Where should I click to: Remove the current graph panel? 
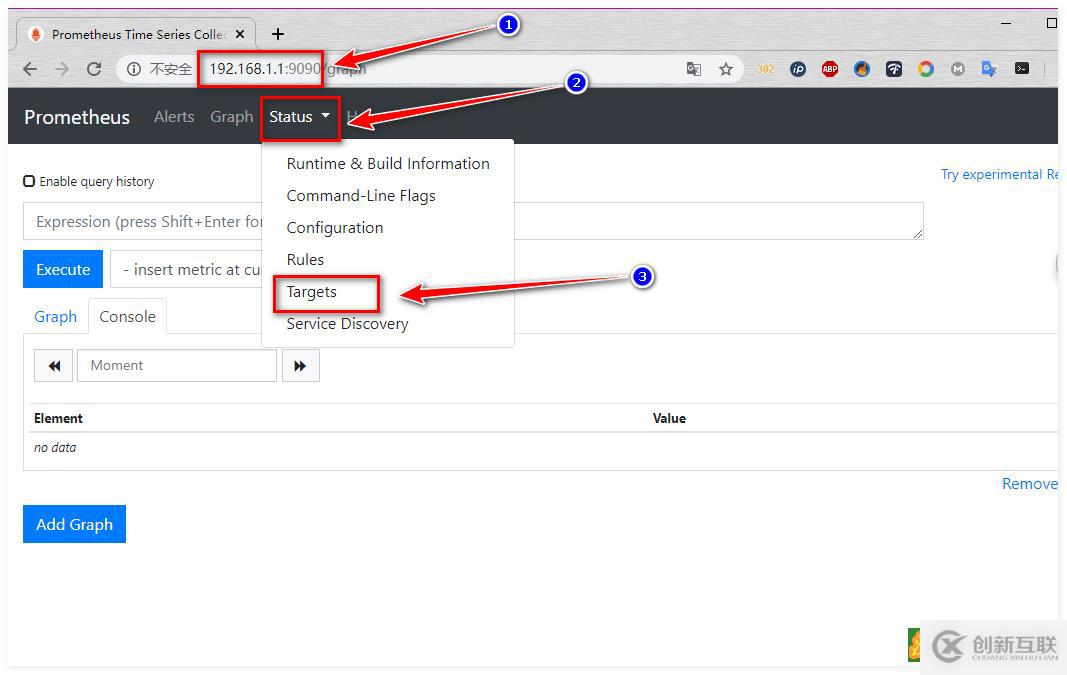tap(1029, 484)
